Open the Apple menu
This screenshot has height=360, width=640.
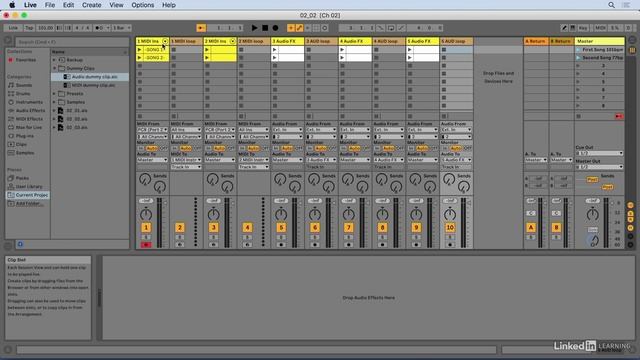(x=12, y=5)
